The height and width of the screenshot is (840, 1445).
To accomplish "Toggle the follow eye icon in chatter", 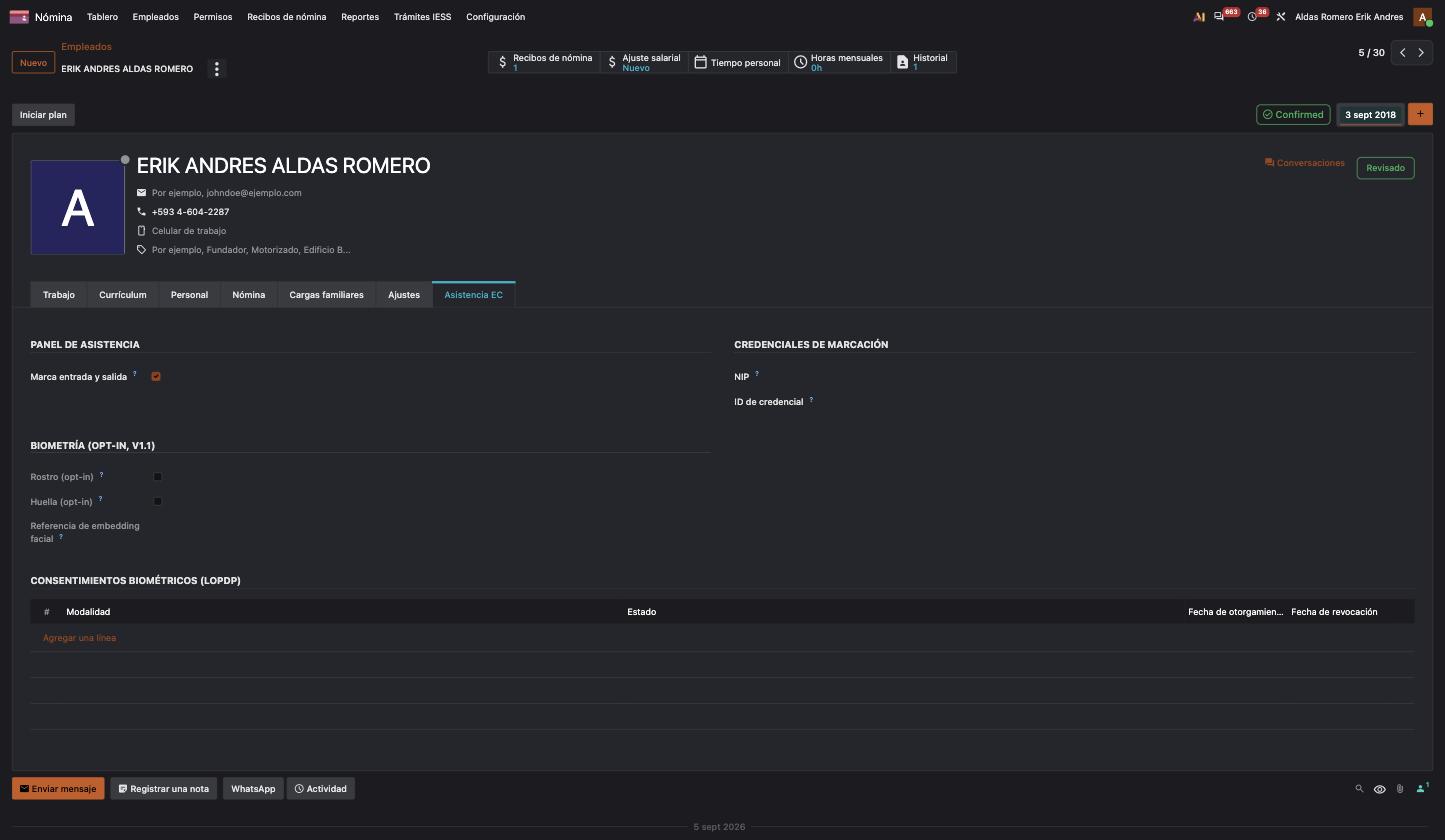I will [x=1380, y=789].
